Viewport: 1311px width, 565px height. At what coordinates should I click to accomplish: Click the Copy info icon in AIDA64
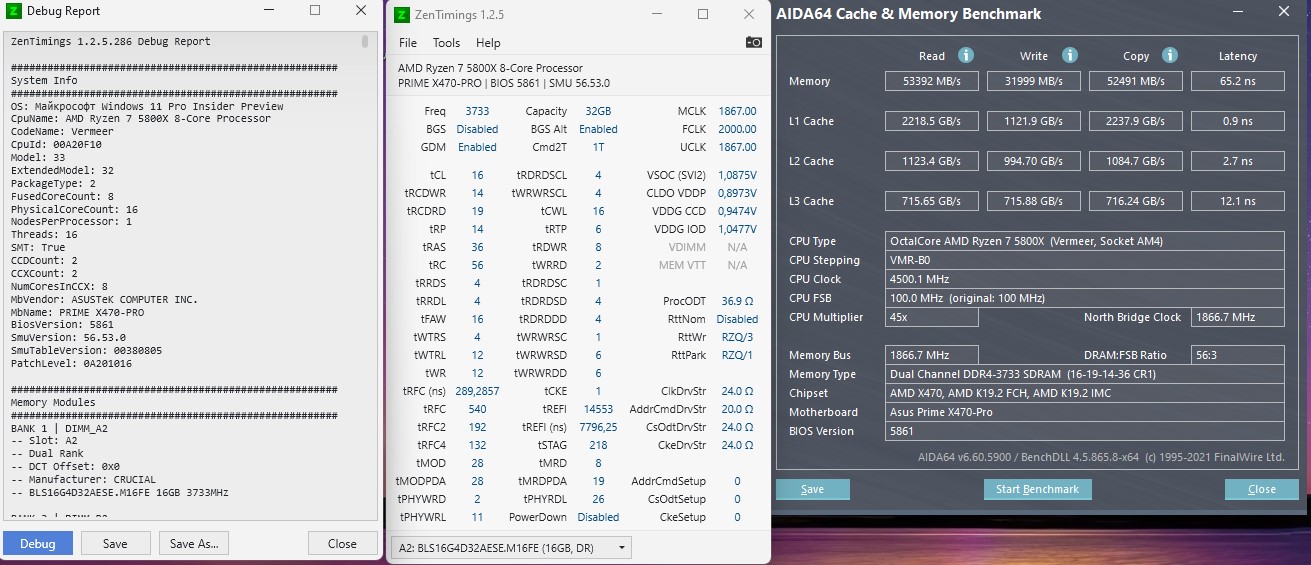pos(1170,56)
